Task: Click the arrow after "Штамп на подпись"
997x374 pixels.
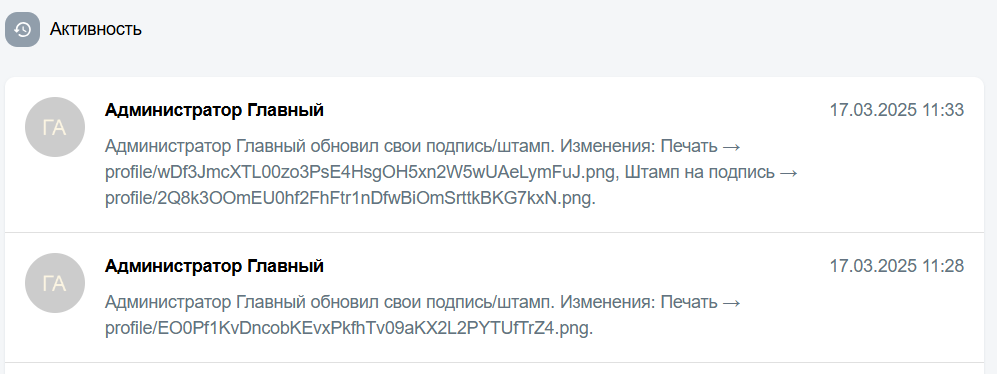Action: [789, 173]
